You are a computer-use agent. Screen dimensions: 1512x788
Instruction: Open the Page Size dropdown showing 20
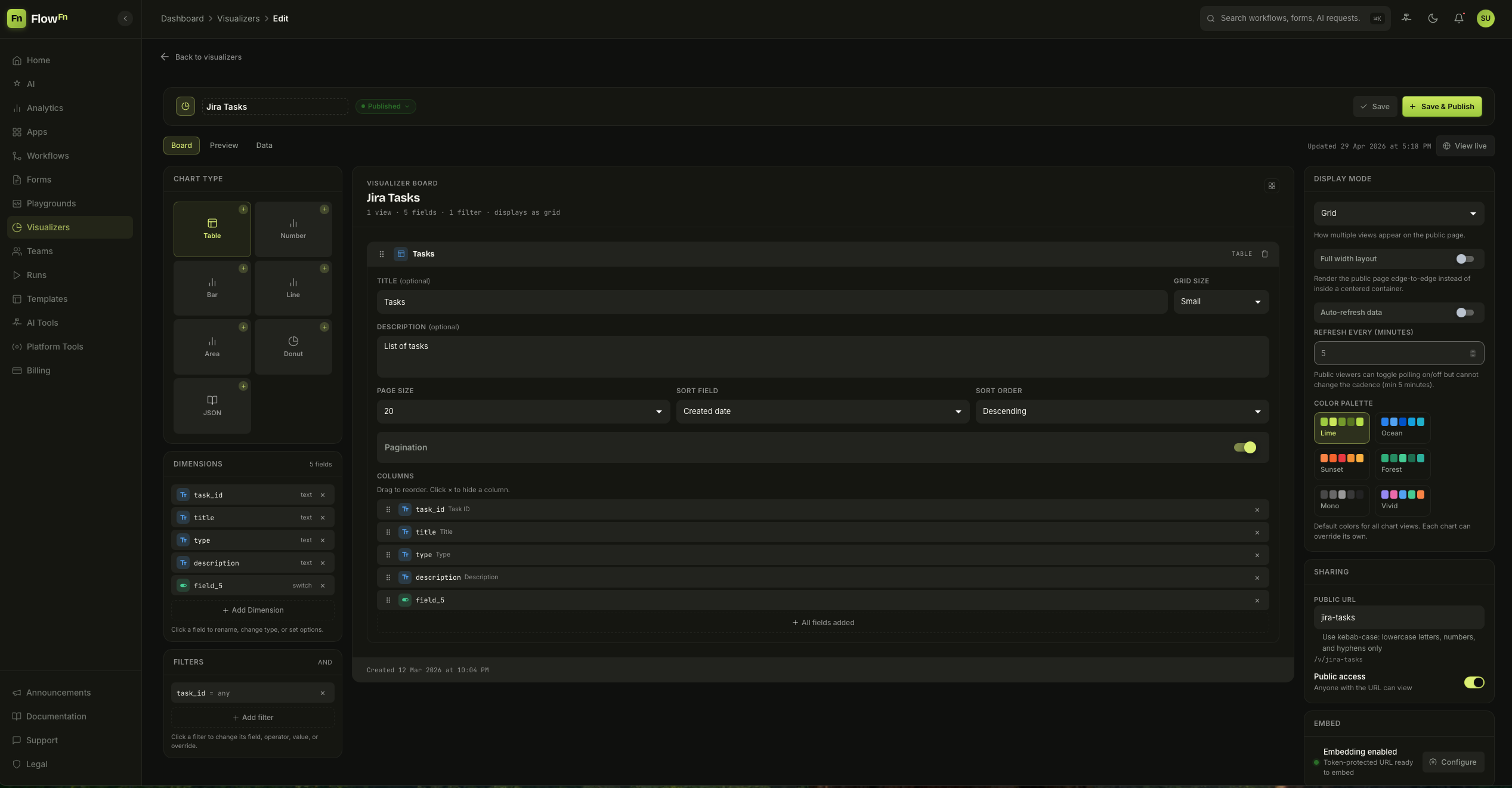click(x=523, y=412)
